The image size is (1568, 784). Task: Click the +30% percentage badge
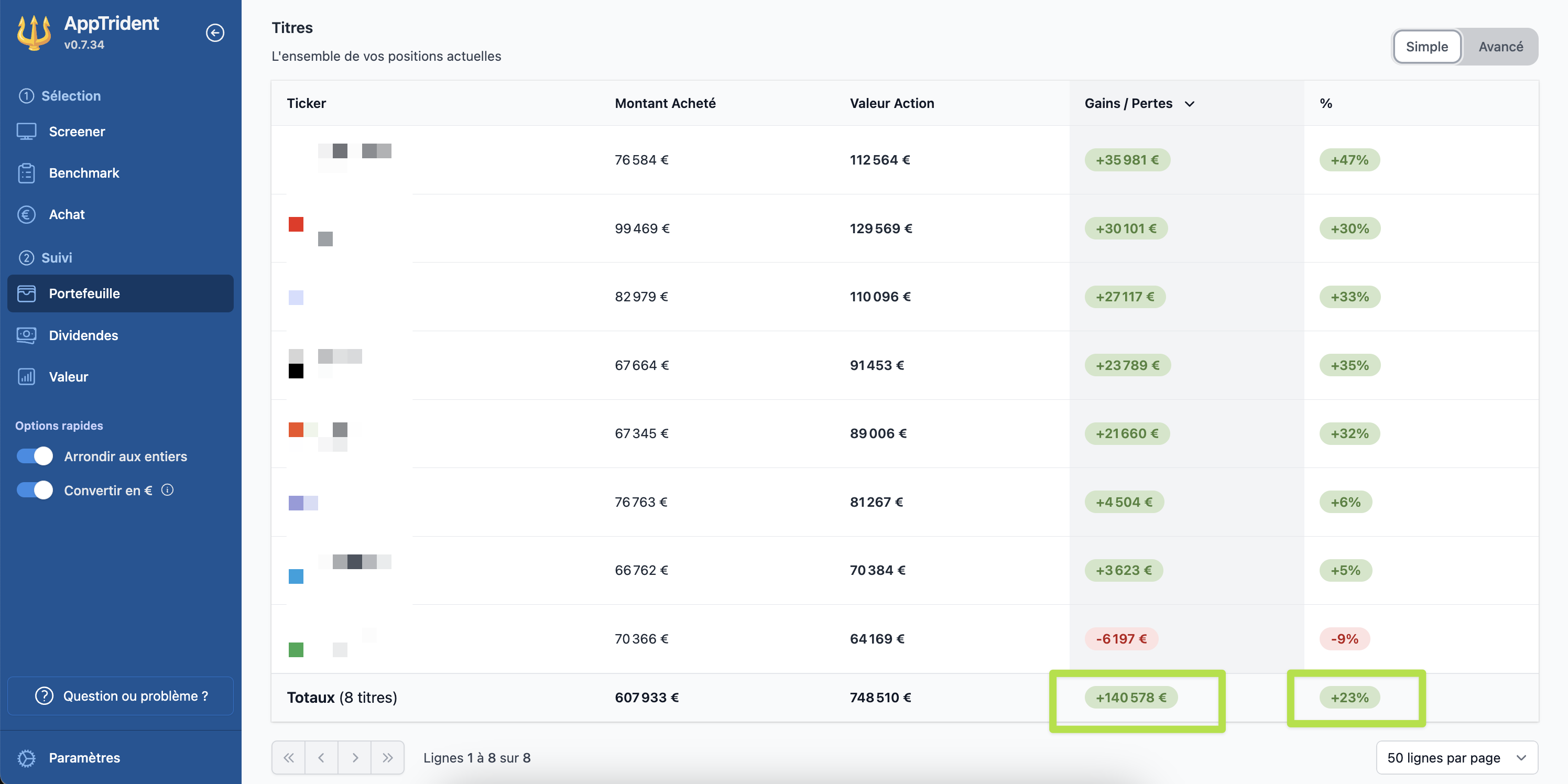(1349, 228)
